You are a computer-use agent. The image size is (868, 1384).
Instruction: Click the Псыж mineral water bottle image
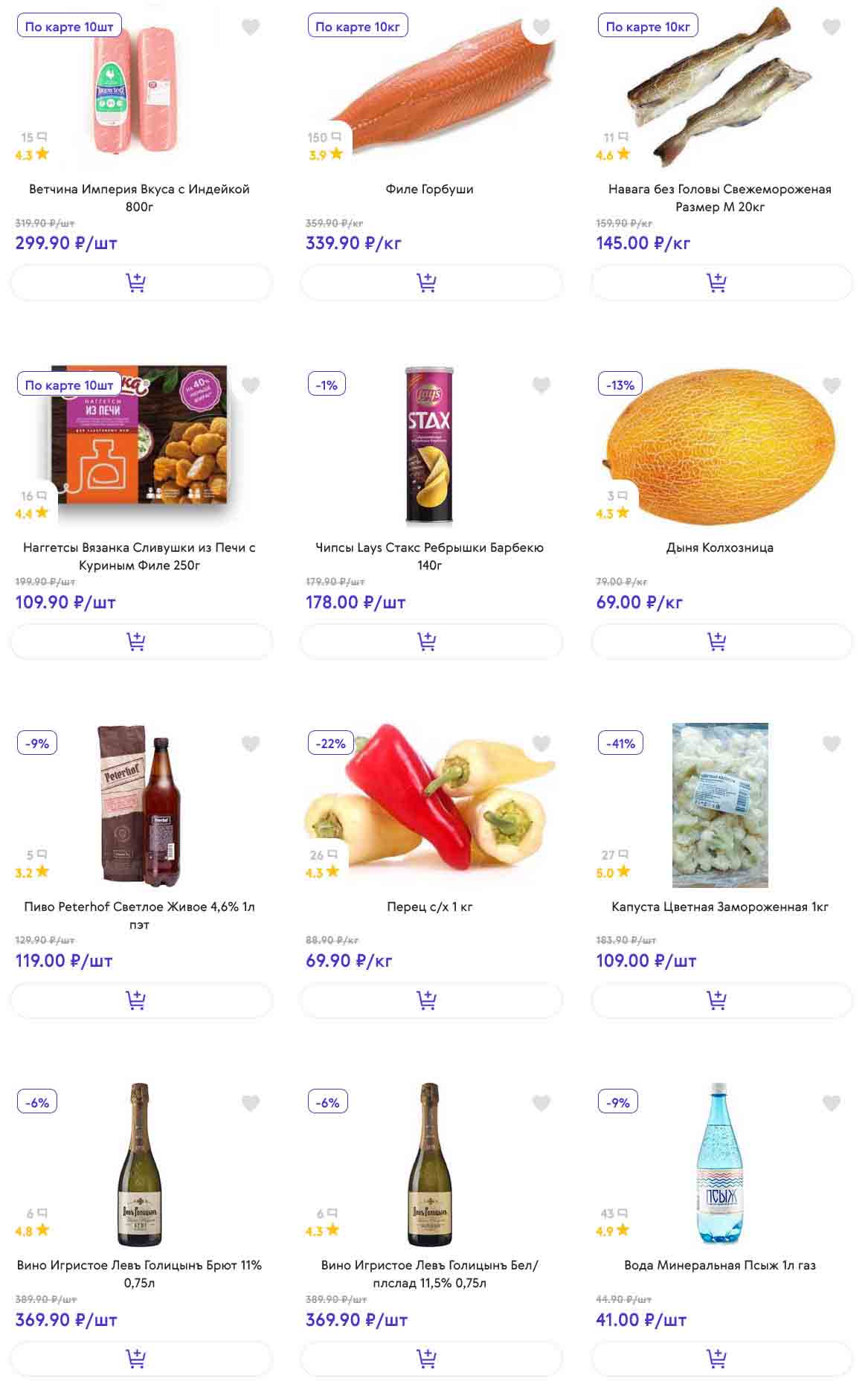720,1162
